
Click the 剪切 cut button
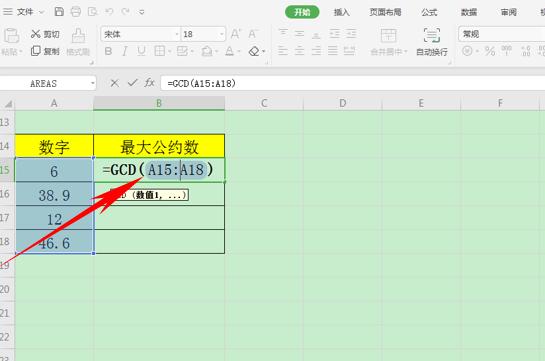point(45,34)
